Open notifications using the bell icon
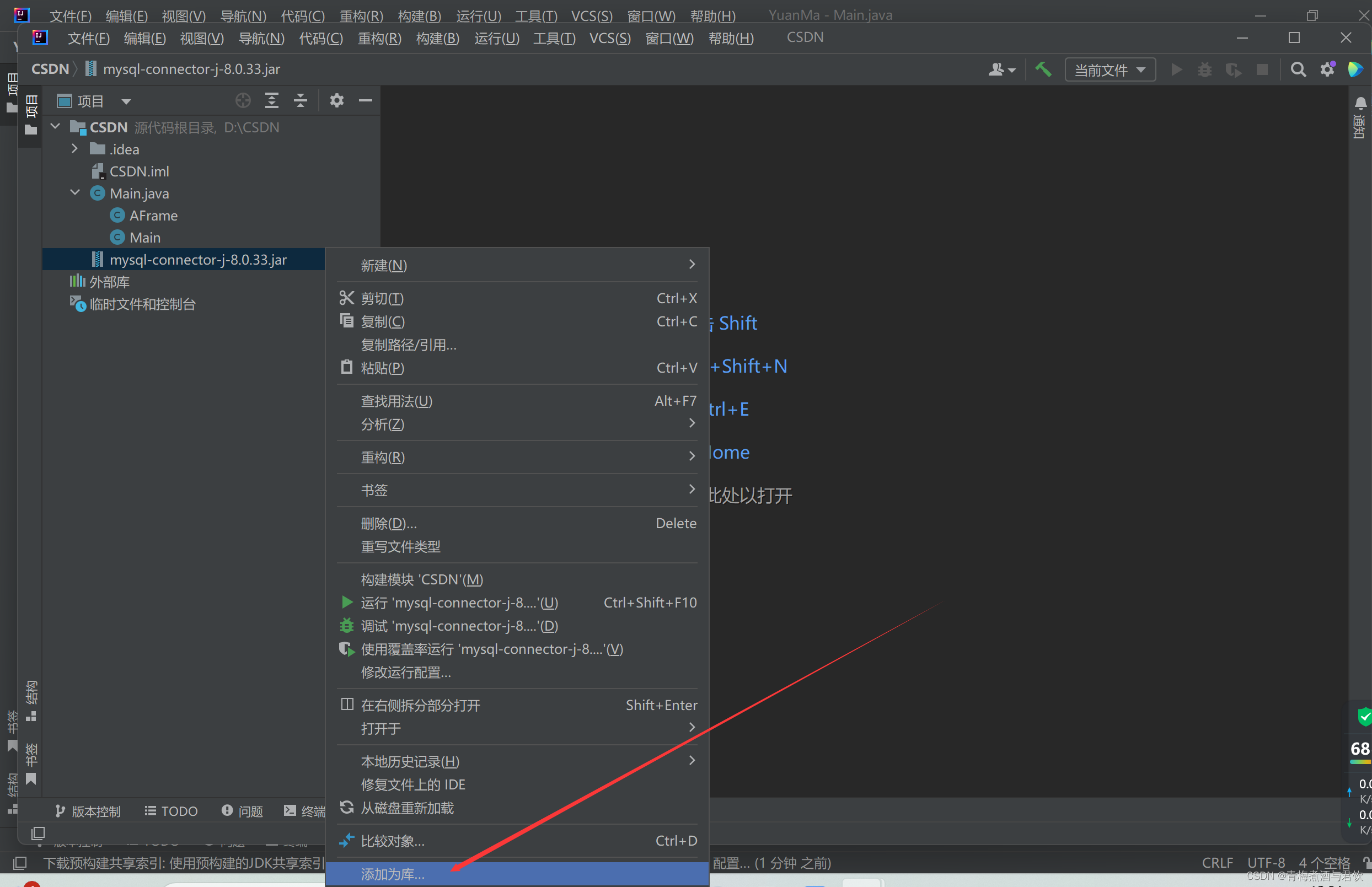The width and height of the screenshot is (1372, 887). 1360,104
